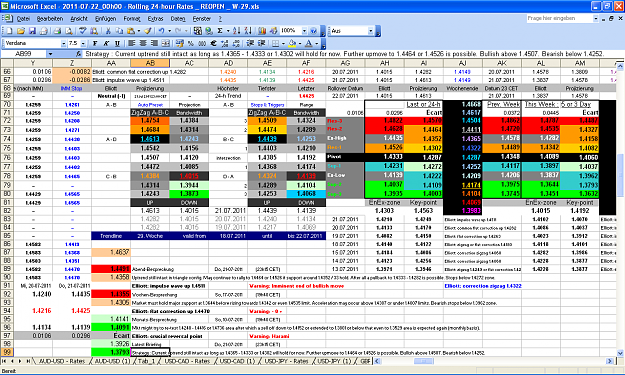625x375 pixels.
Task: Go to last sheet with tab navigation arrow
Action: [x=28, y=361]
